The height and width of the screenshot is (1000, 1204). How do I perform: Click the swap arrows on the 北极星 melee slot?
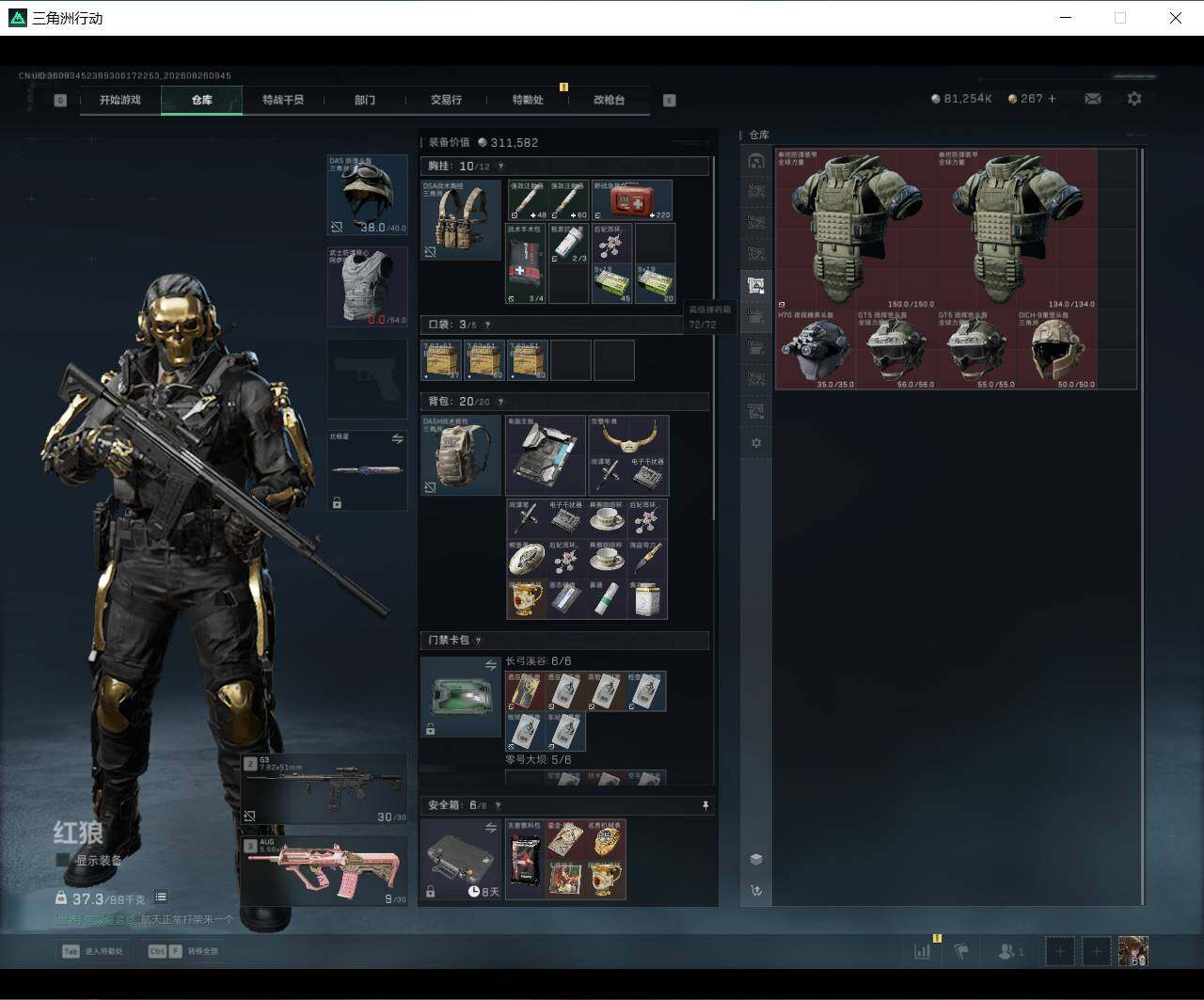coord(398,439)
